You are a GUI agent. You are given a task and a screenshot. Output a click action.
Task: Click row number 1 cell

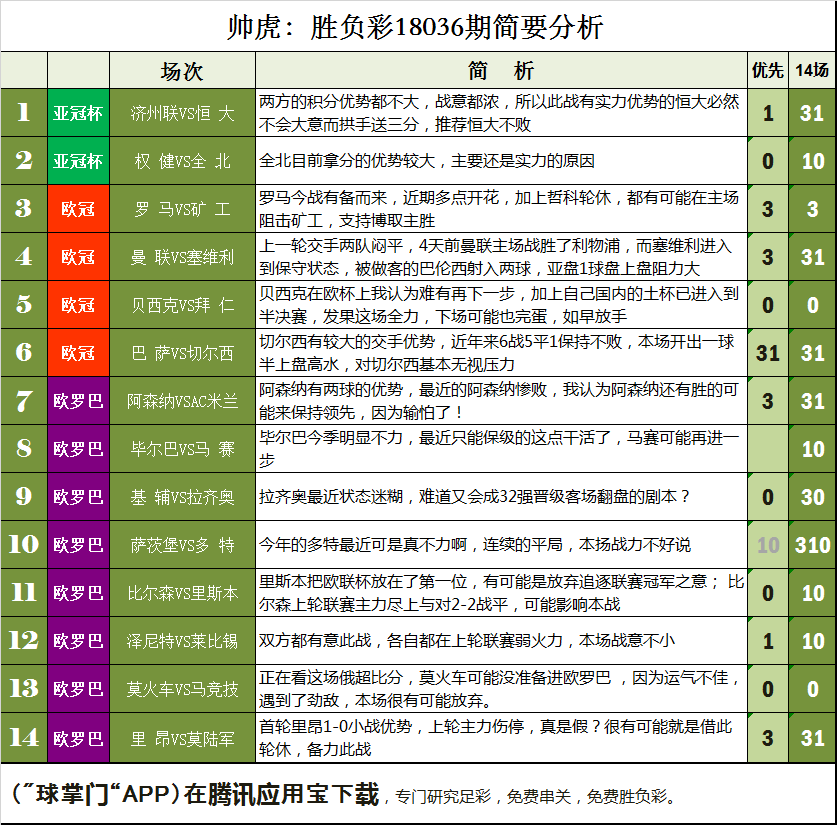pyautogui.click(x=23, y=113)
